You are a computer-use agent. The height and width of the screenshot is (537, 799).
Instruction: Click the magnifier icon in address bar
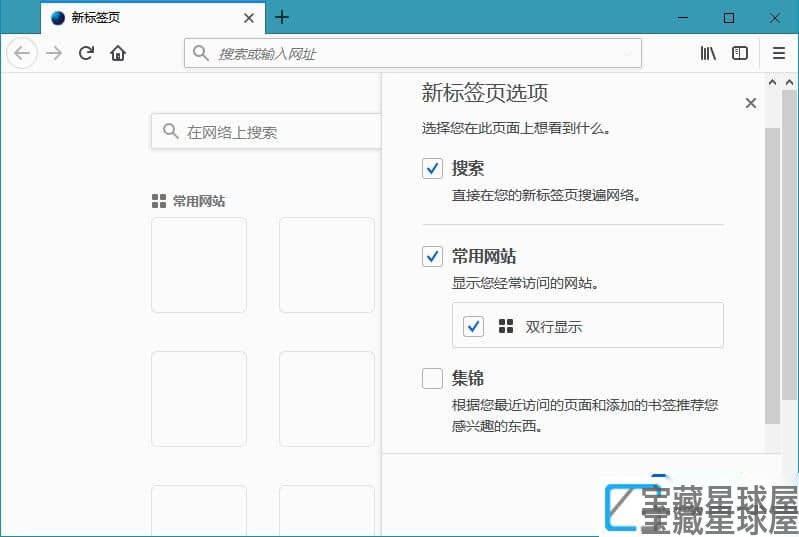(201, 53)
